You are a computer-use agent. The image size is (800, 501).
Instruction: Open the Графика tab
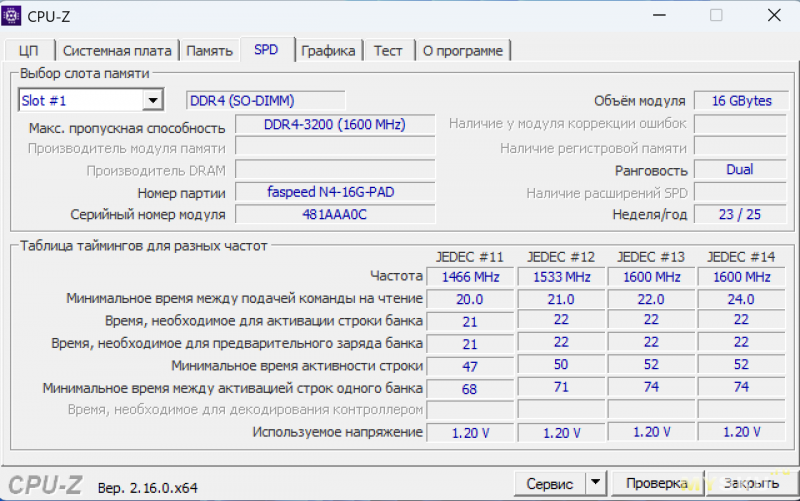coord(329,50)
